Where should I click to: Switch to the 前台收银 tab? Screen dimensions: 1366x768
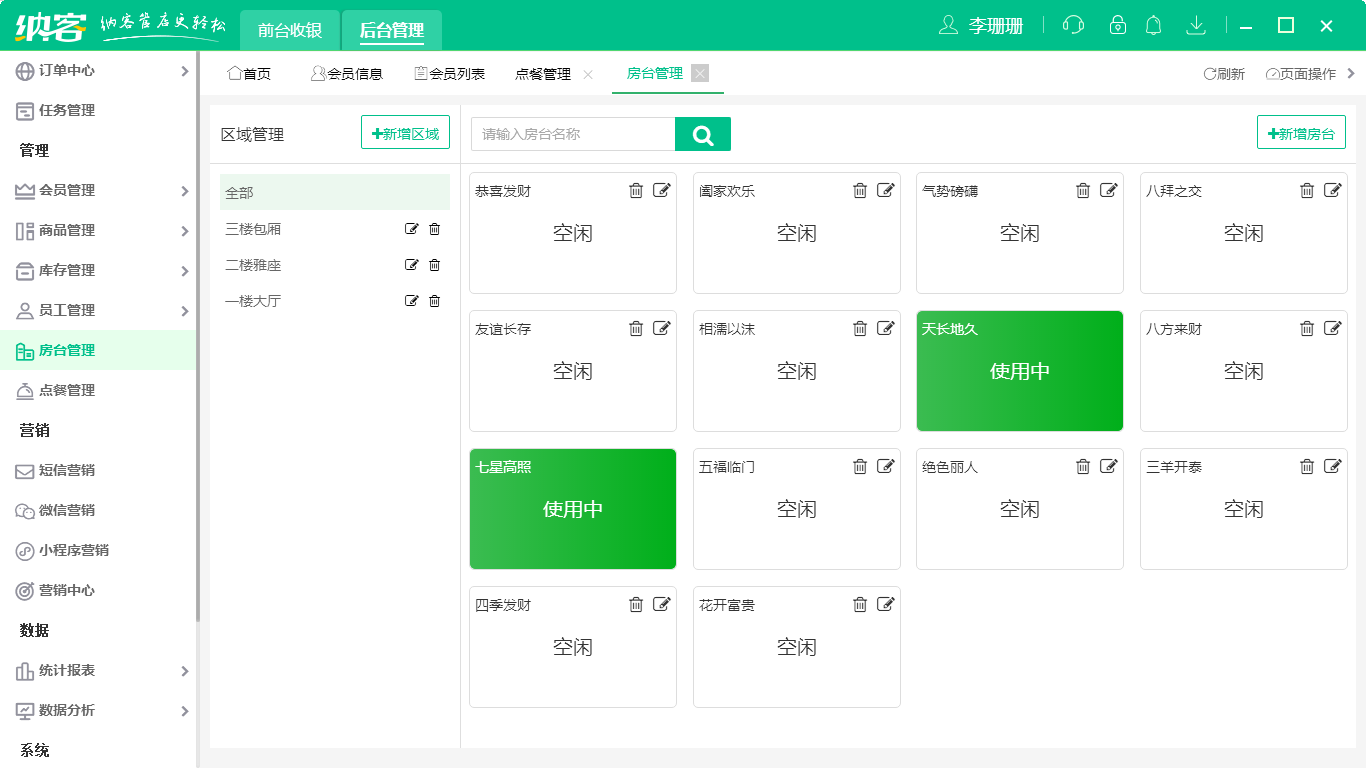pyautogui.click(x=288, y=30)
